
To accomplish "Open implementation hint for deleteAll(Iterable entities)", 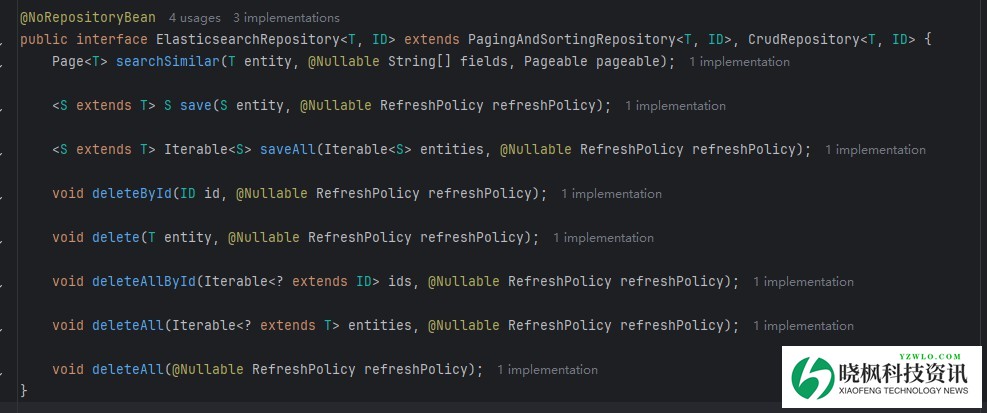I will [x=803, y=326].
